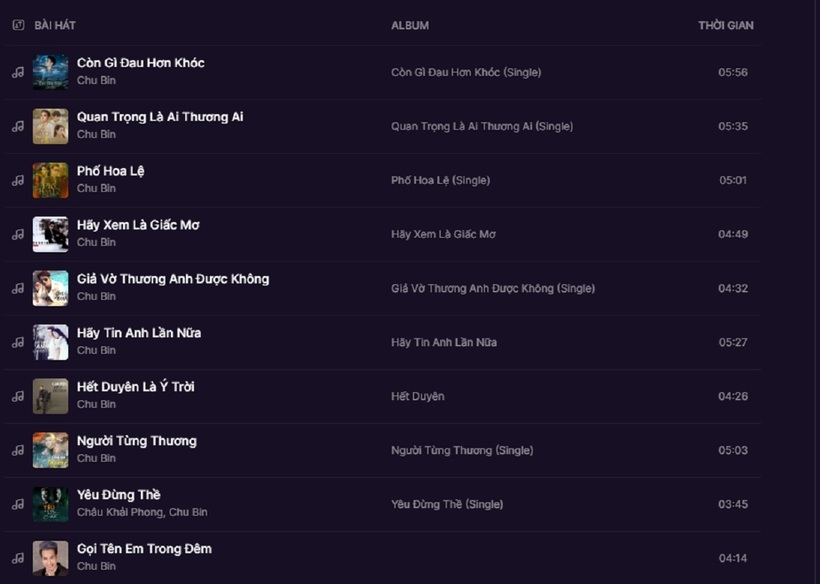Screen dimensions: 820x584
Task: Open album link Còn Gì Đau Hơn Khóc (Single)
Action: (466, 72)
